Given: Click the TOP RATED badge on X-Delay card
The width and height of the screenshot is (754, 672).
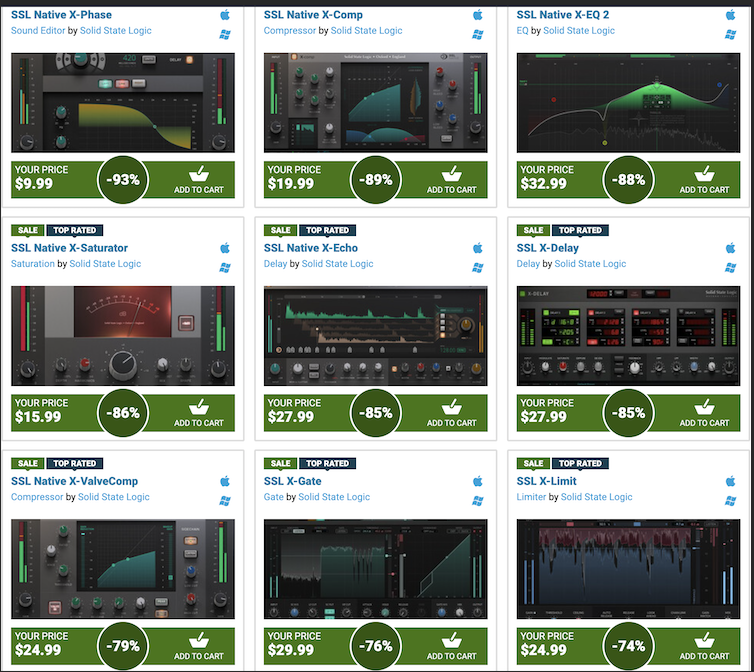Looking at the screenshot, I should tap(580, 230).
